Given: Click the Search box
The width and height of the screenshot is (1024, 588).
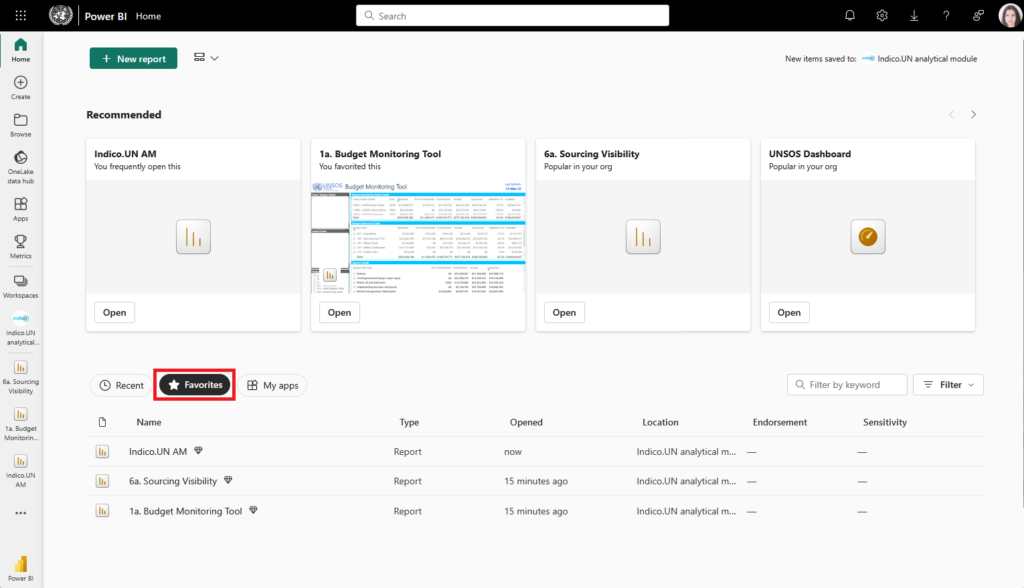Looking at the screenshot, I should click(513, 16).
